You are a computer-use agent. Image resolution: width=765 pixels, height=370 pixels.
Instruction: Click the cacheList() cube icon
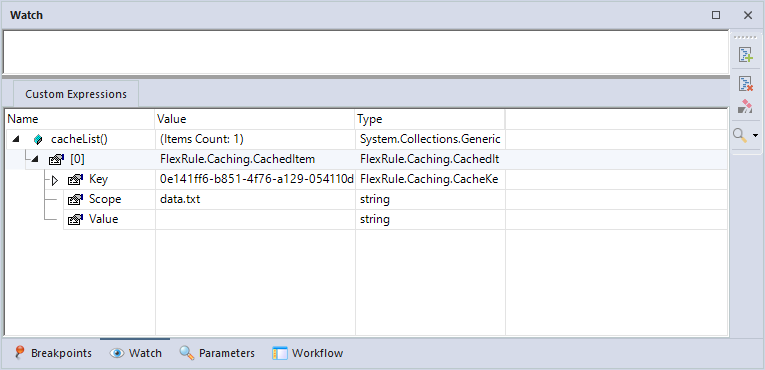(38, 140)
